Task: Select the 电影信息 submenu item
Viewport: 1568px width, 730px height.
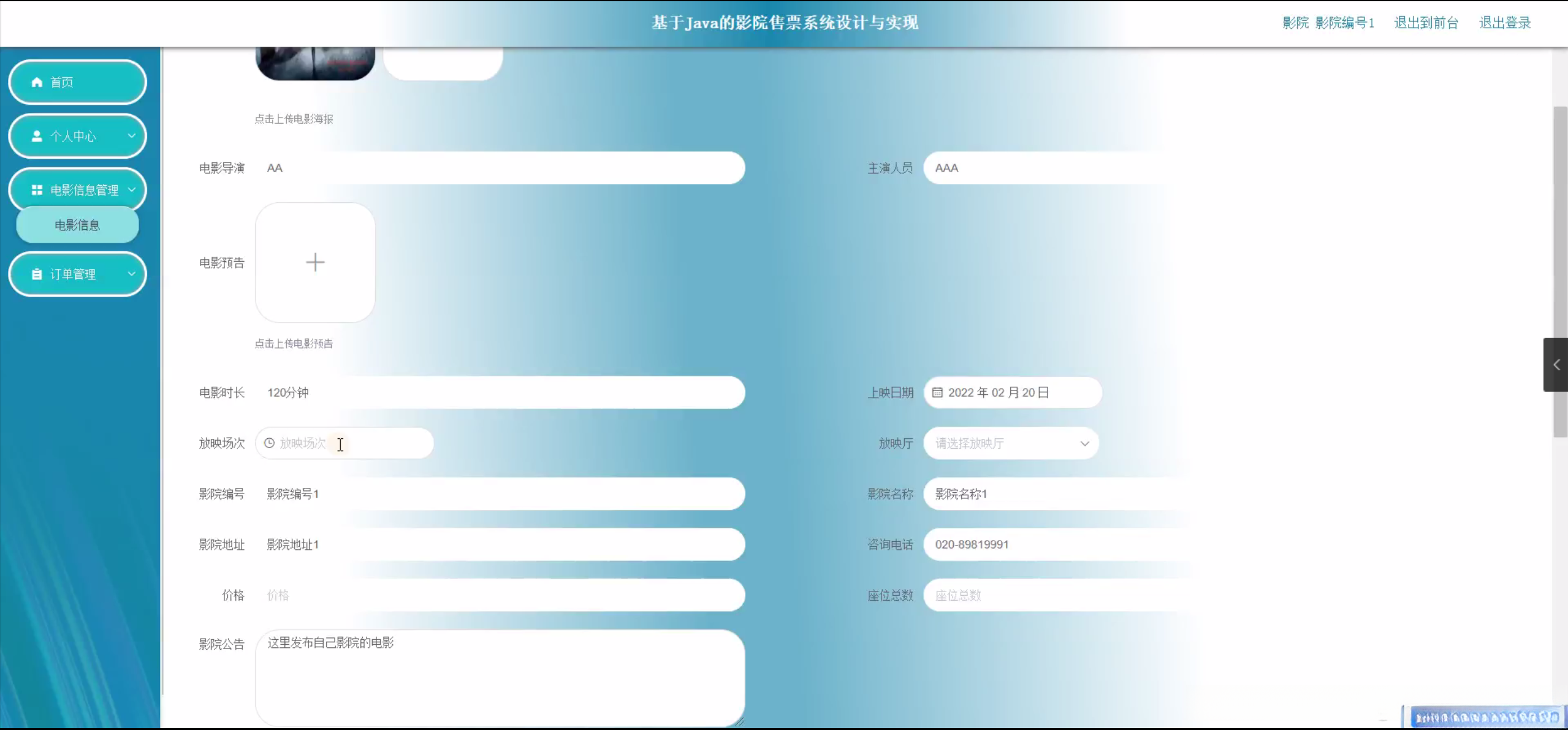Action: pyautogui.click(x=77, y=225)
